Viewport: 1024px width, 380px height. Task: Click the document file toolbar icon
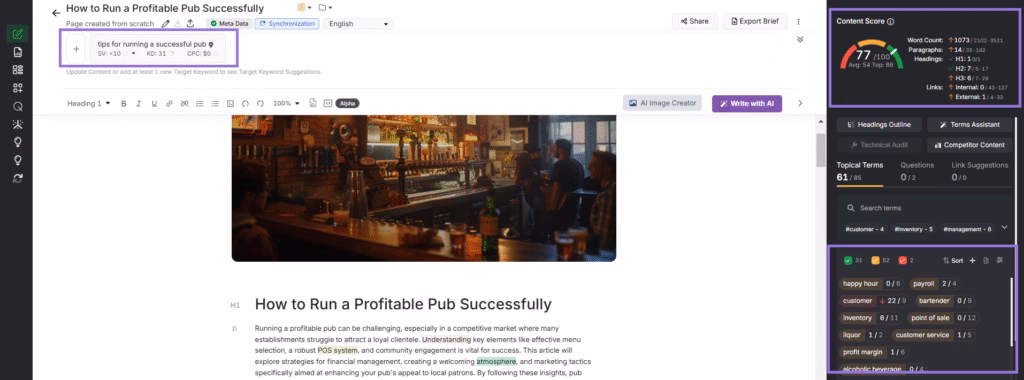click(313, 103)
